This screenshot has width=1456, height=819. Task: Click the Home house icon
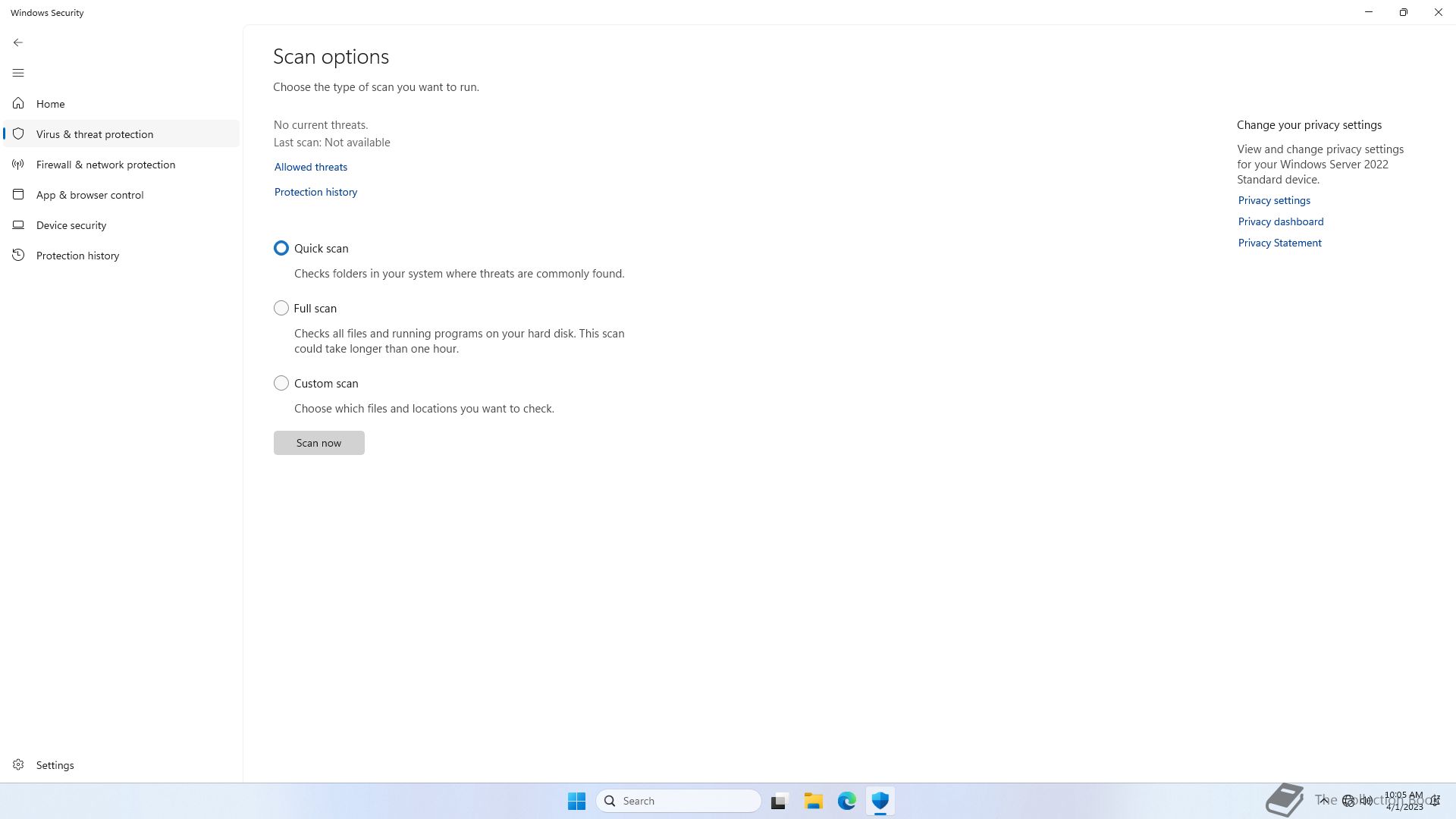pos(18,103)
